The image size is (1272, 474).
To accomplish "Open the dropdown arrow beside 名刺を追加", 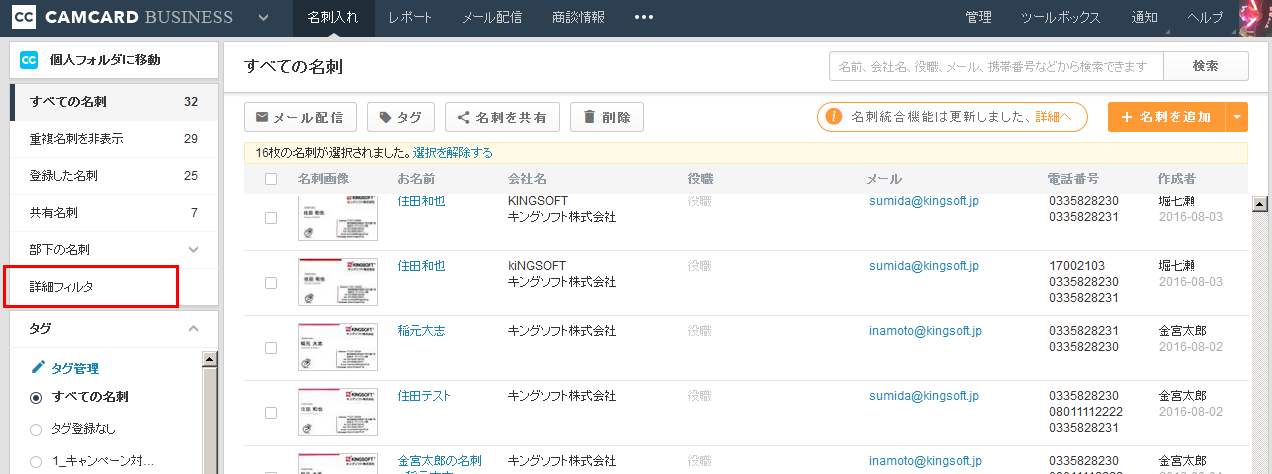I will [1237, 117].
